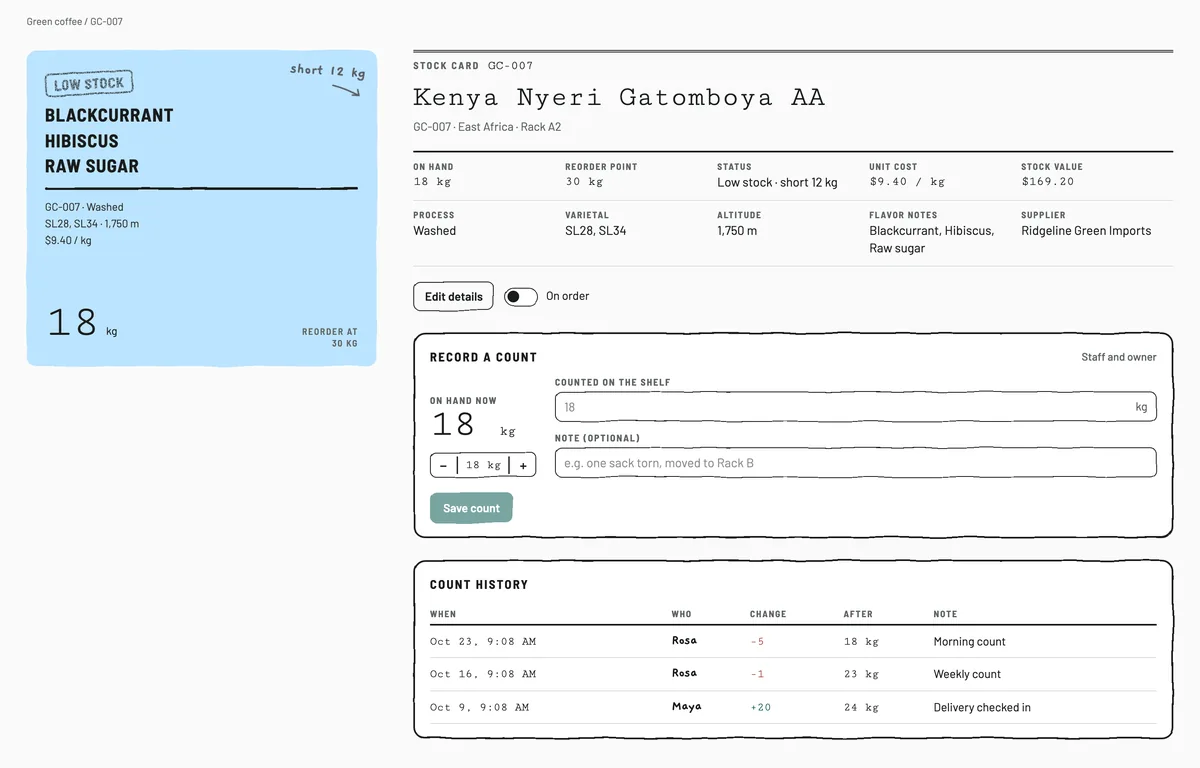
Task: Toggle the On order switch
Action: point(521,296)
